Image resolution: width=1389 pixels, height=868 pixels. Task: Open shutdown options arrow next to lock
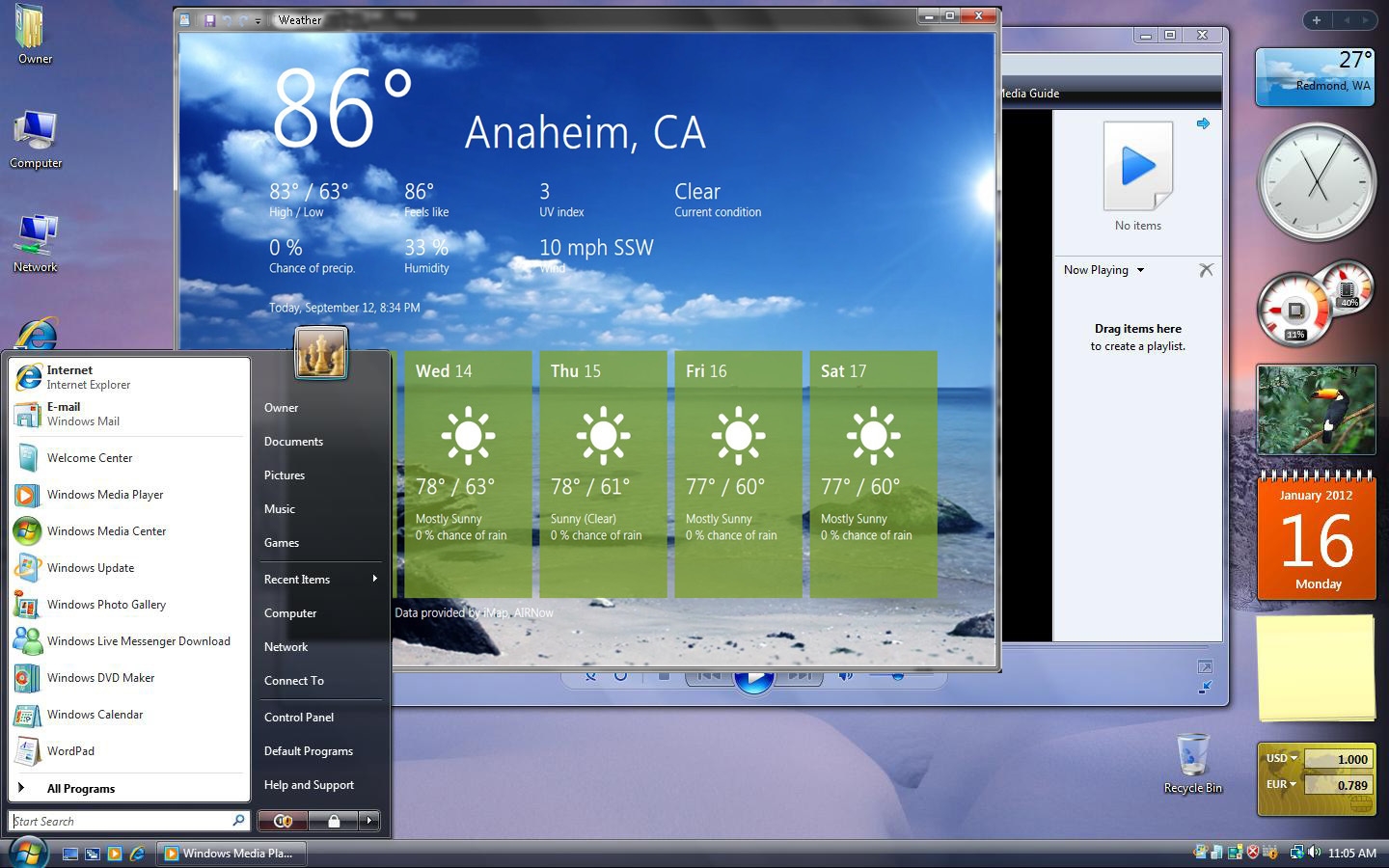pyautogui.click(x=368, y=821)
